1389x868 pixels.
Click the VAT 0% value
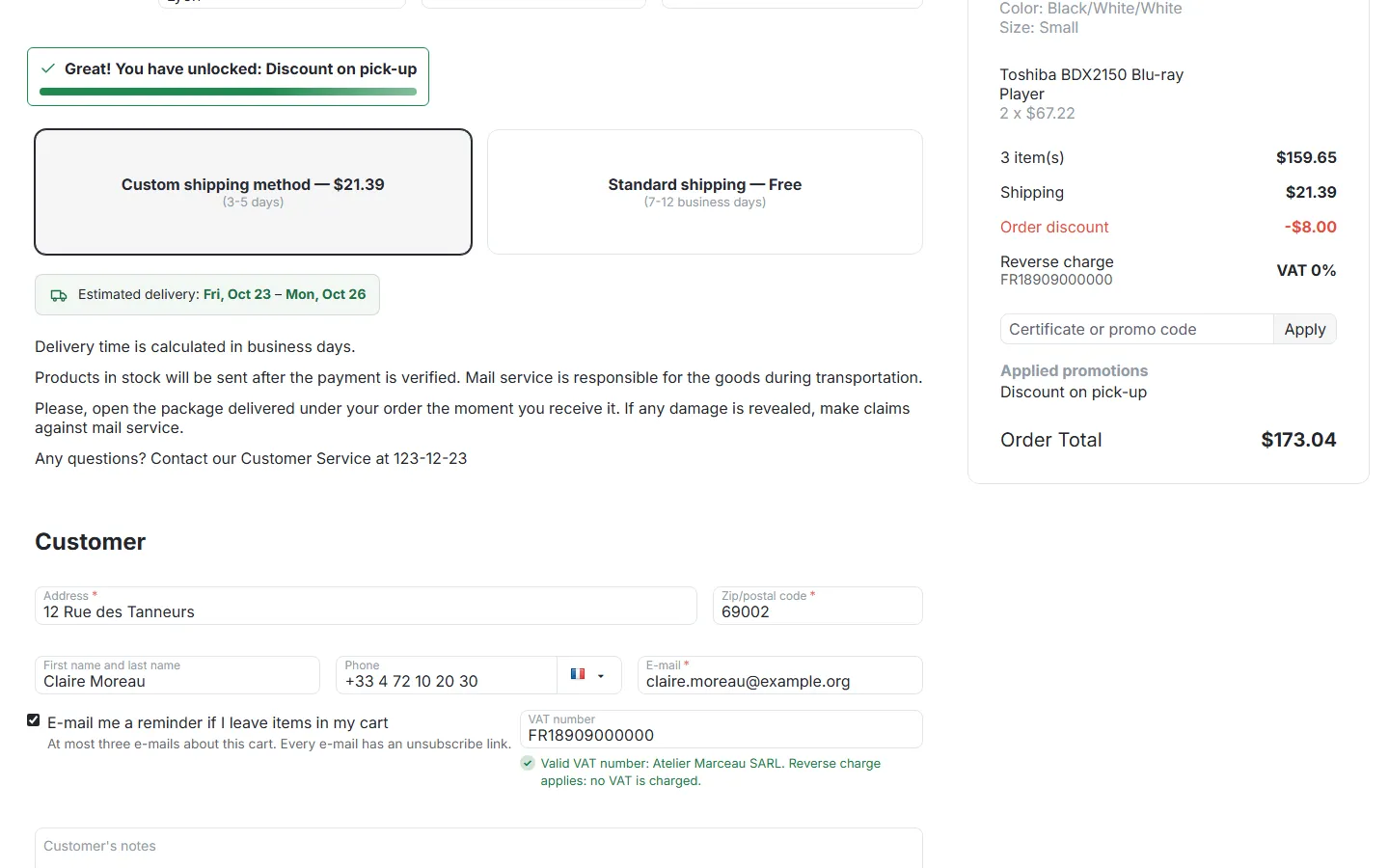click(x=1306, y=270)
